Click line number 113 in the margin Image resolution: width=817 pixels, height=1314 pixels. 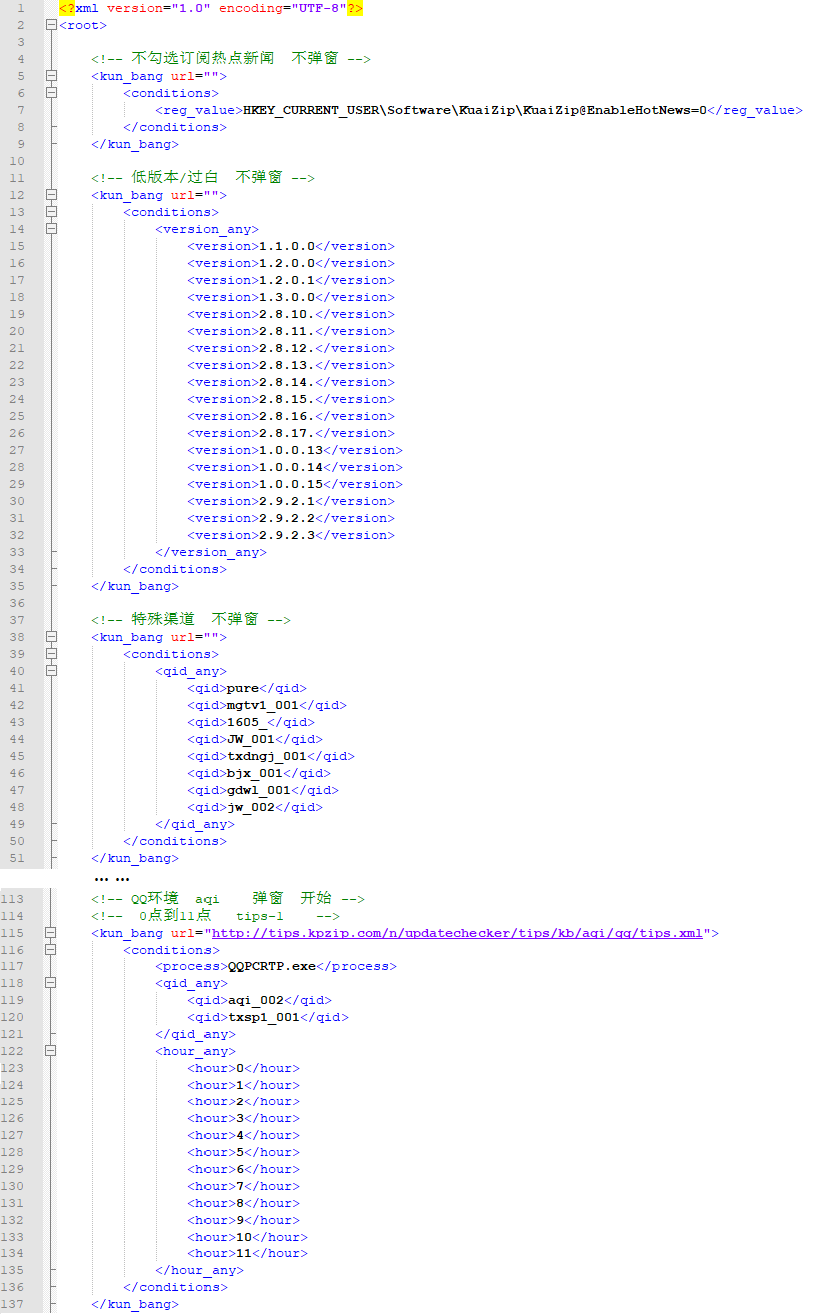14,899
